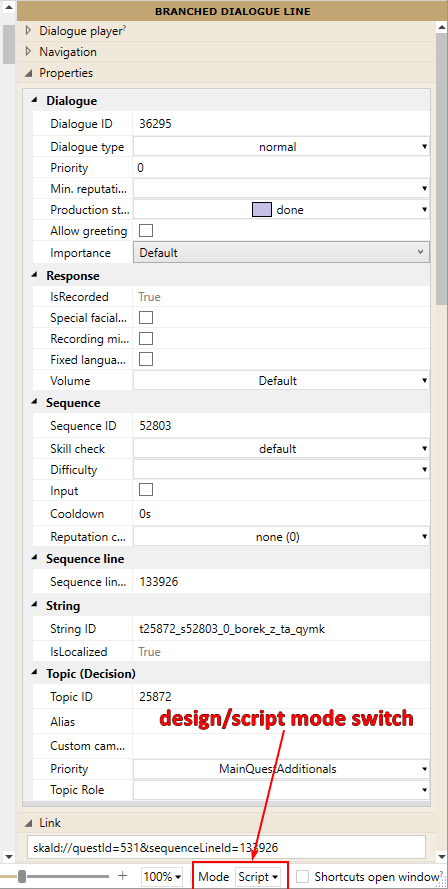The image size is (448, 889).
Task: Expand the Dialogue player section
Action: pyautogui.click(x=28, y=31)
